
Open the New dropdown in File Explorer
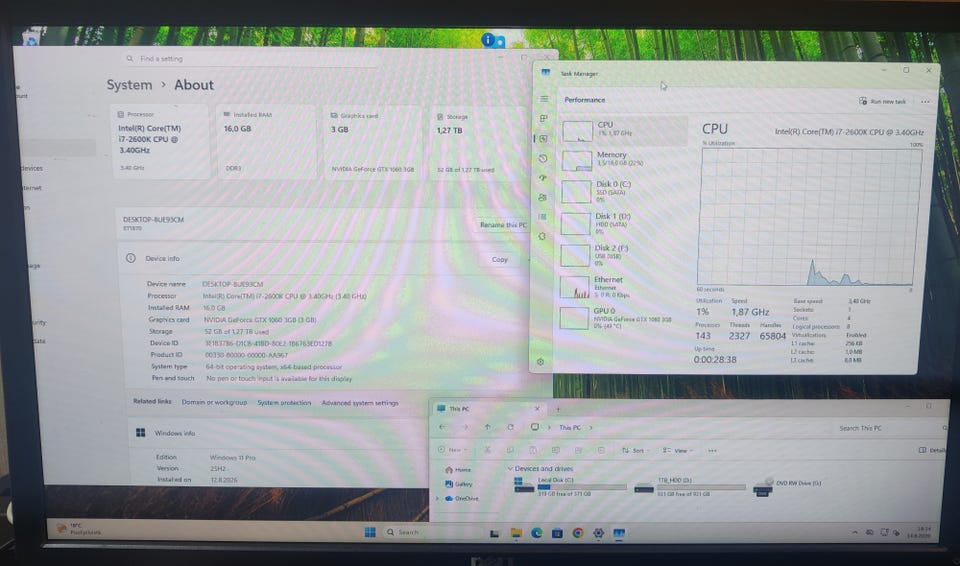click(x=453, y=450)
